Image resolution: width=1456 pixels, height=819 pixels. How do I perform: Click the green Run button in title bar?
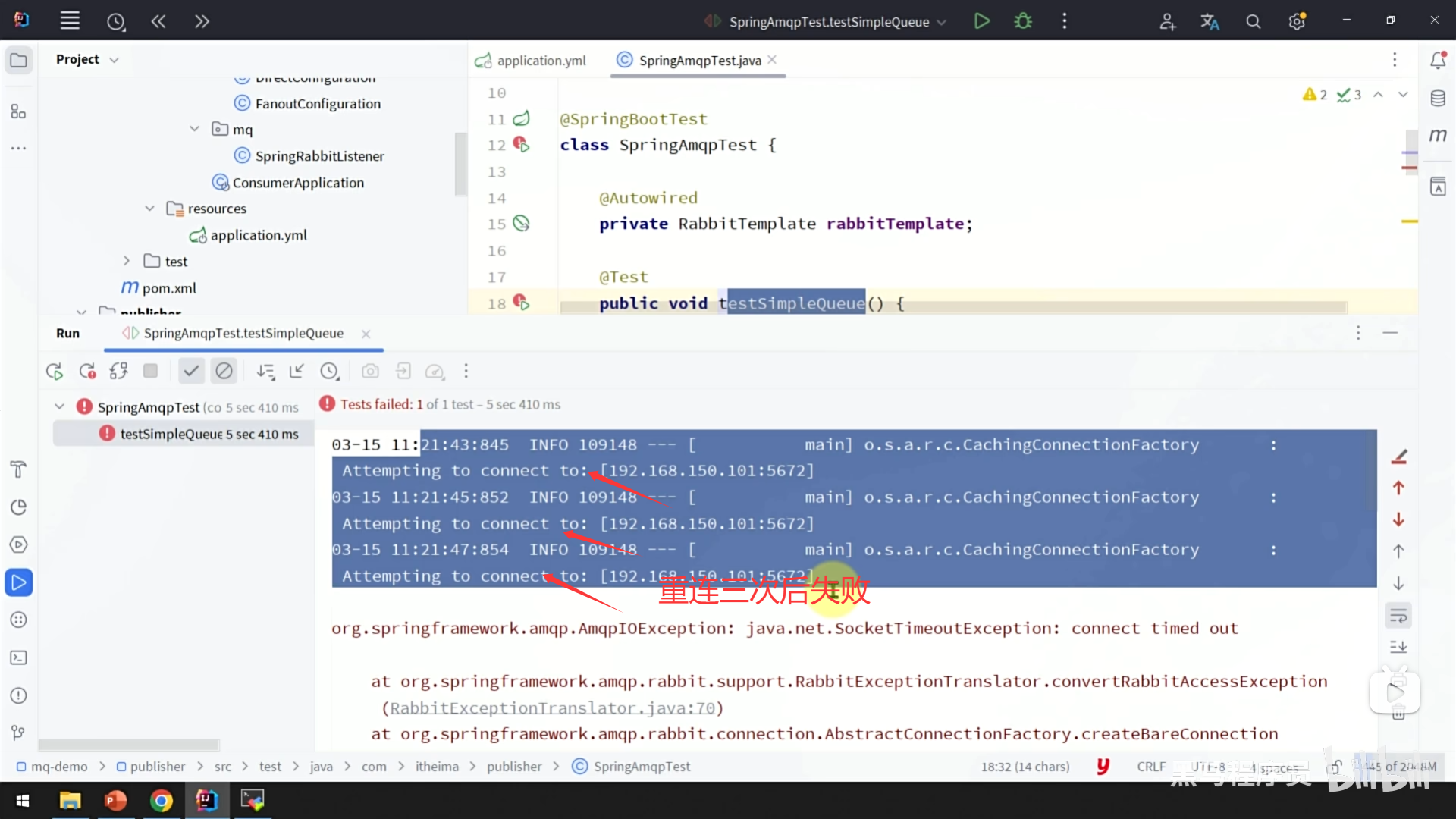point(981,21)
